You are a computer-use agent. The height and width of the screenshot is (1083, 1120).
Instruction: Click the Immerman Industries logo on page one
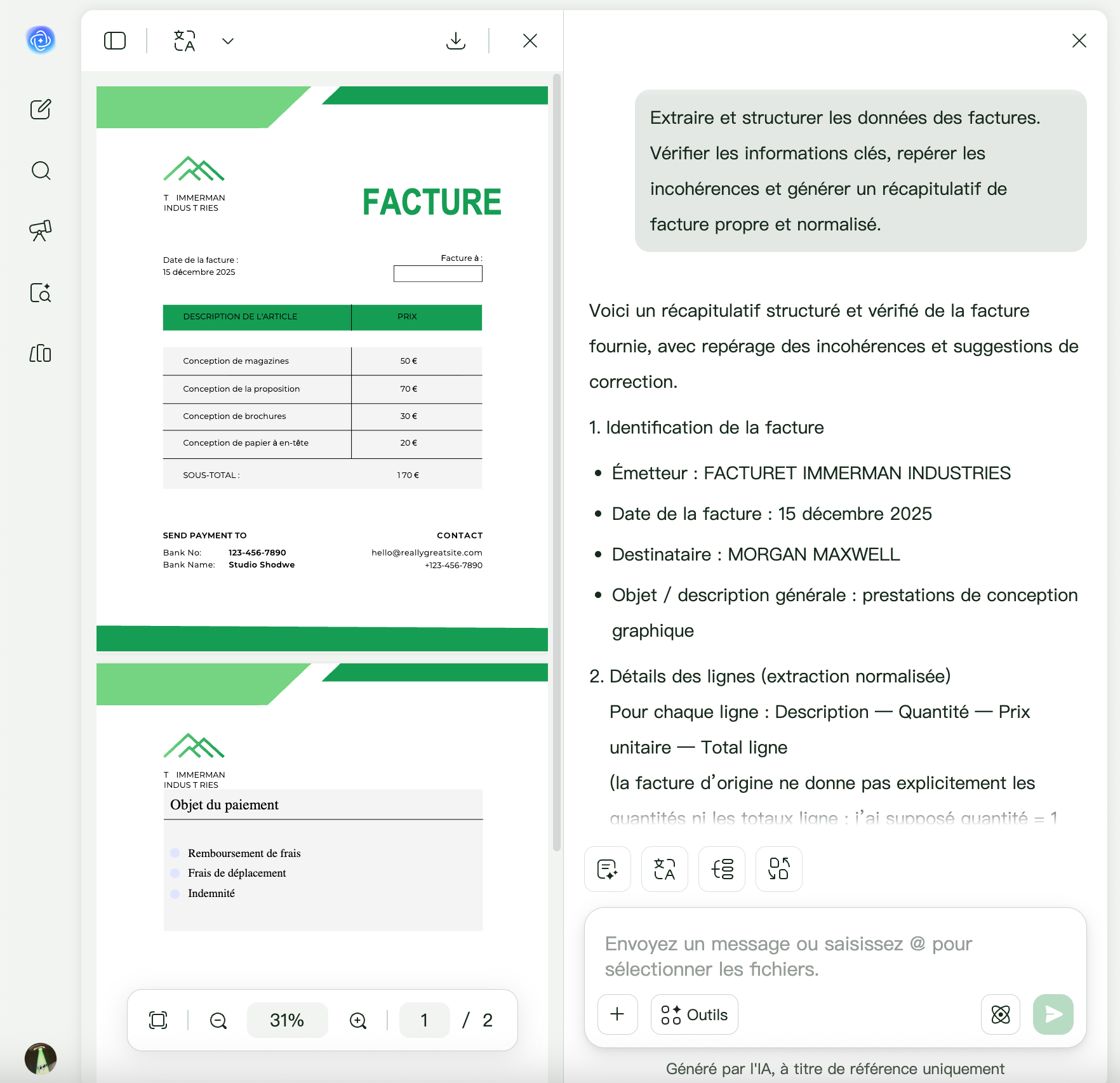(x=194, y=183)
